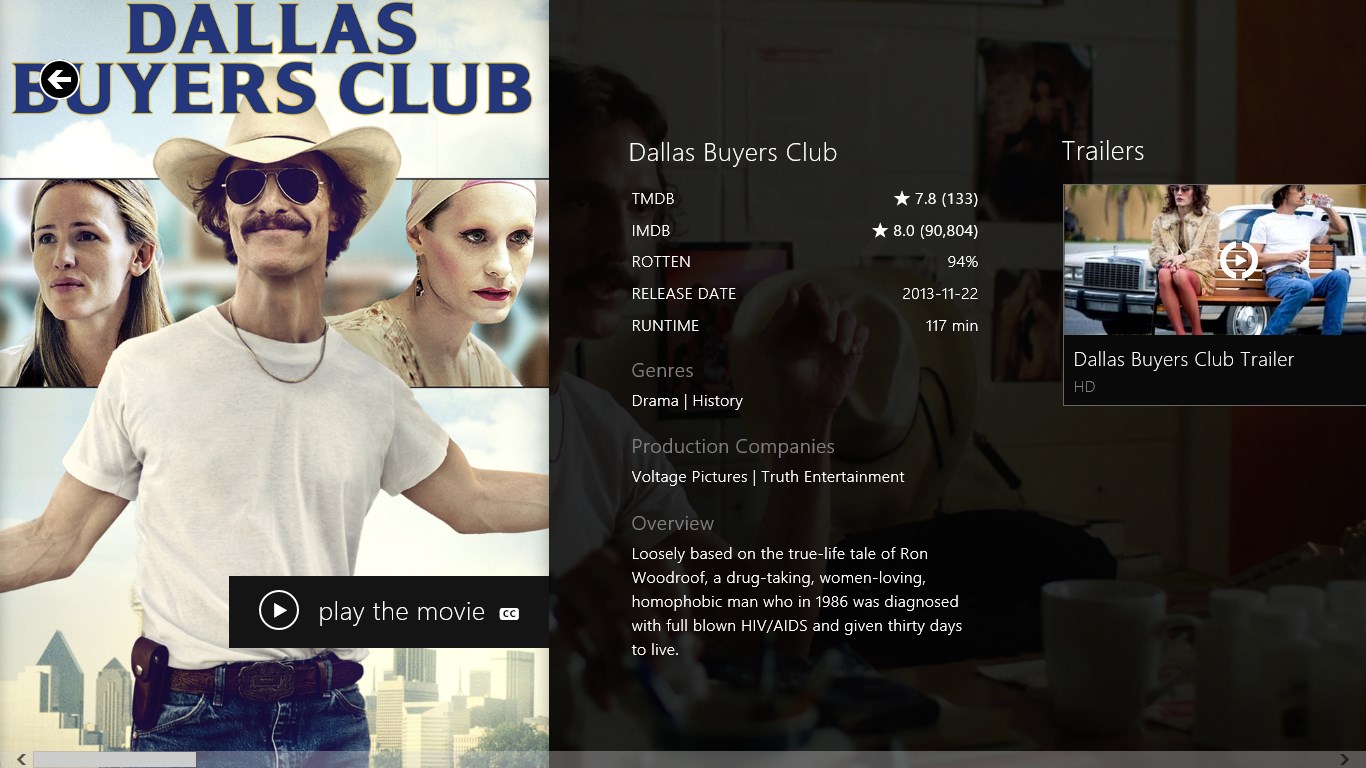Go back using the circled arrow icon
Screen dimensions: 1366x768
point(60,79)
